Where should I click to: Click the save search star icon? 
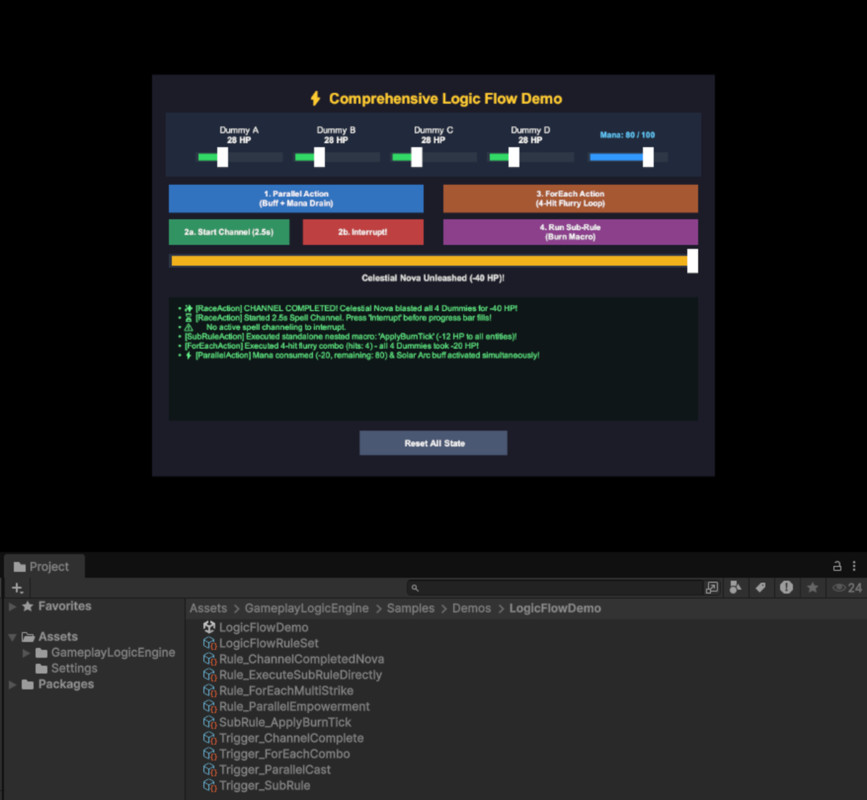[812, 587]
